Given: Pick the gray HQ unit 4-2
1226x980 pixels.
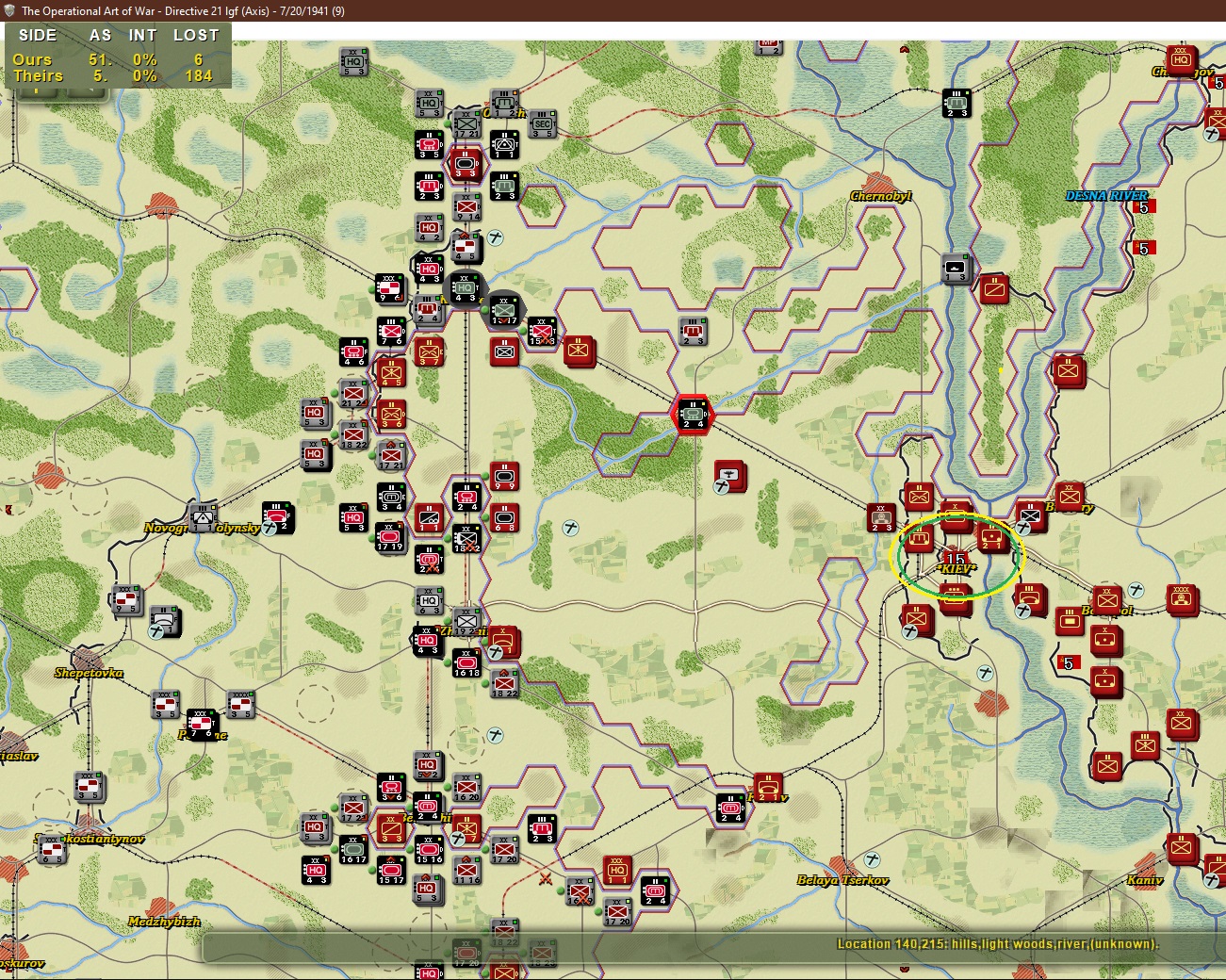Looking at the screenshot, I should [429, 227].
